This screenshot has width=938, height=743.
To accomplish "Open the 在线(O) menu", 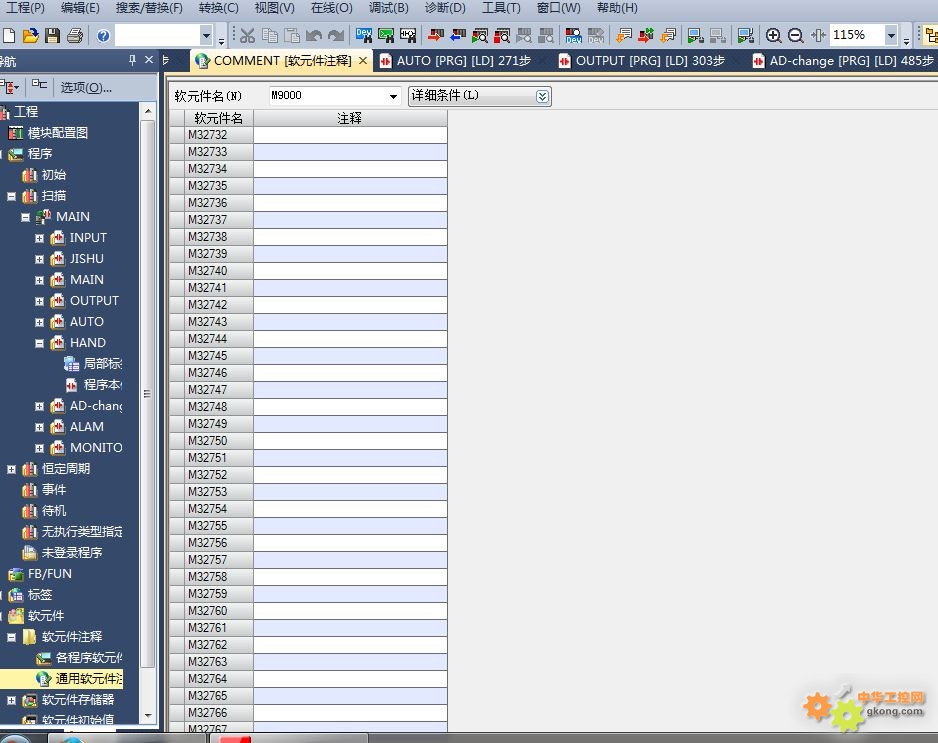I will 331,8.
